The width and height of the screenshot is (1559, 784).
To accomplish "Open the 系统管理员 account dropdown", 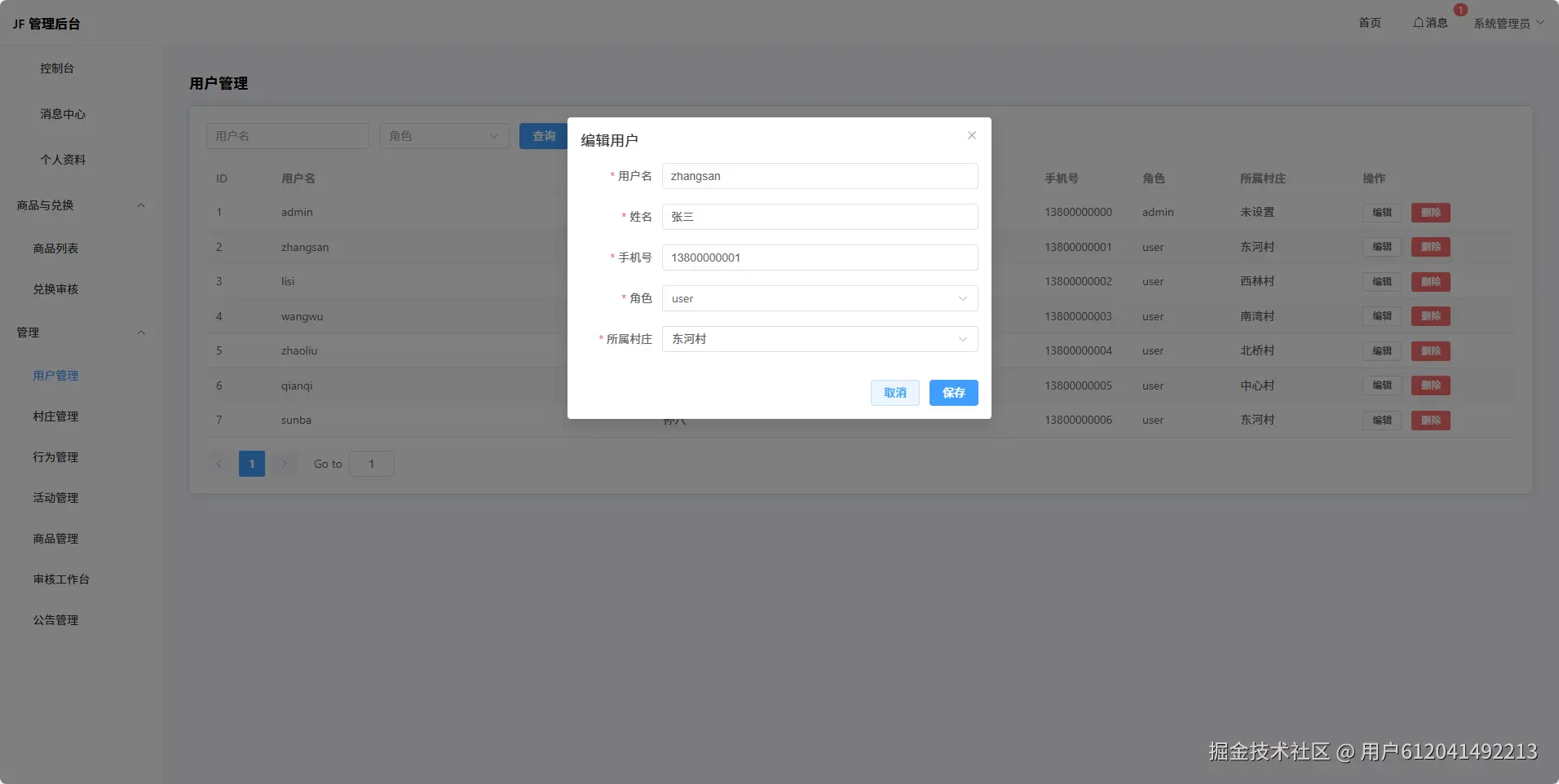I will (1504, 23).
